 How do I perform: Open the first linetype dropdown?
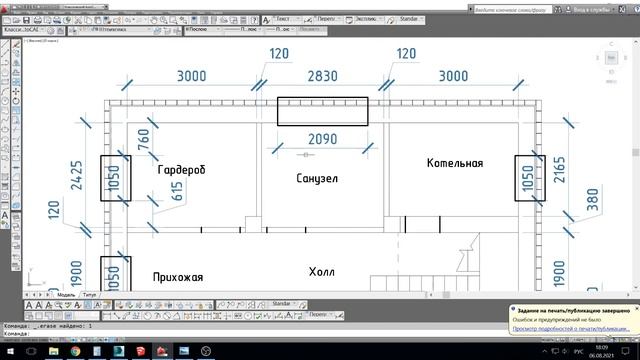(243, 30)
